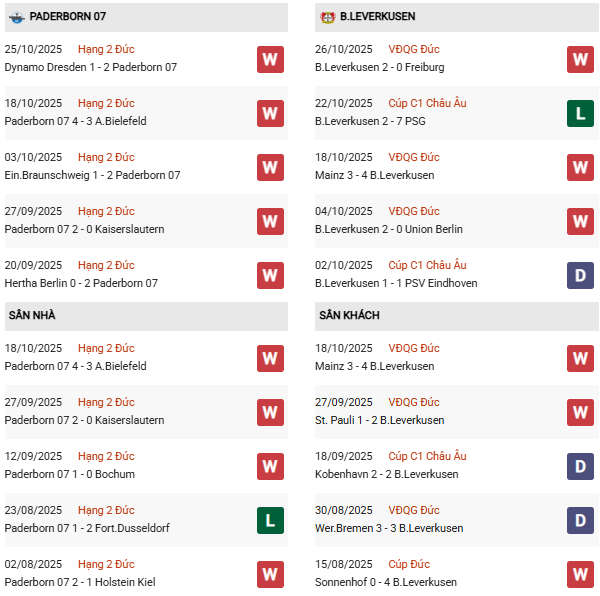Click the Paderborn 07 team logo
Screen dimensions: 600x596
(x=17, y=17)
